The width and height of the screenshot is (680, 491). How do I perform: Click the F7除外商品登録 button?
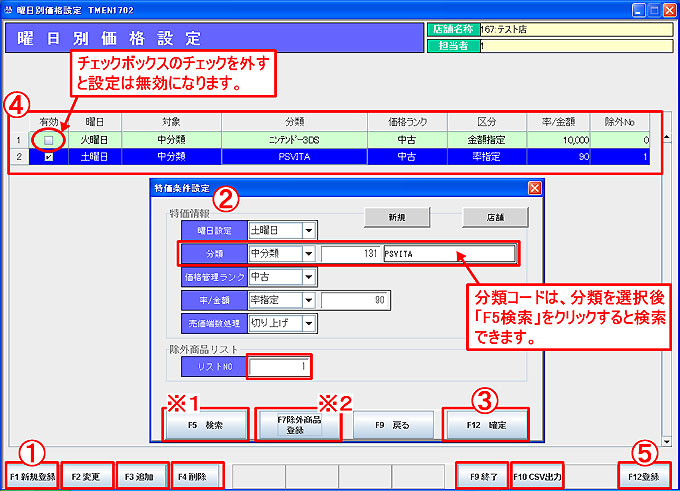pyautogui.click(x=299, y=425)
